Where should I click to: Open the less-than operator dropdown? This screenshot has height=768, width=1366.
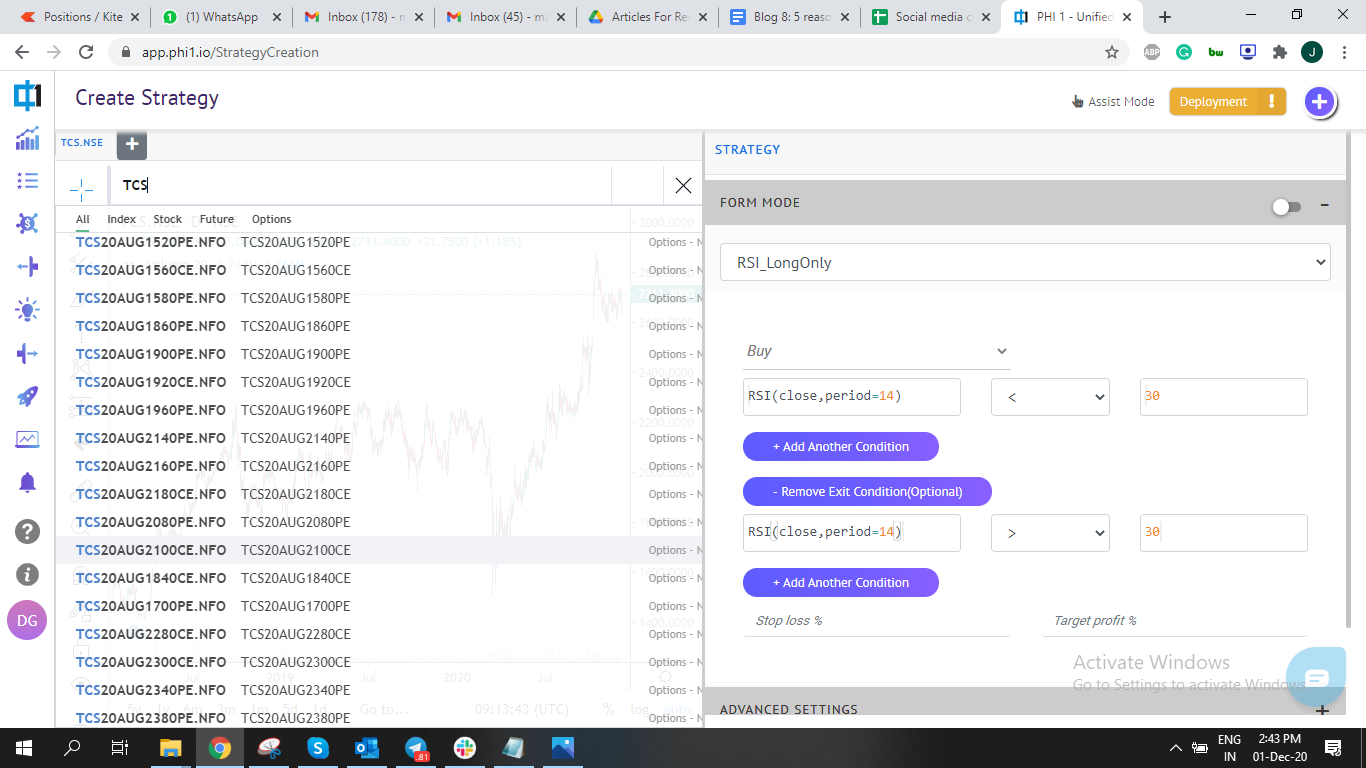pos(1050,397)
